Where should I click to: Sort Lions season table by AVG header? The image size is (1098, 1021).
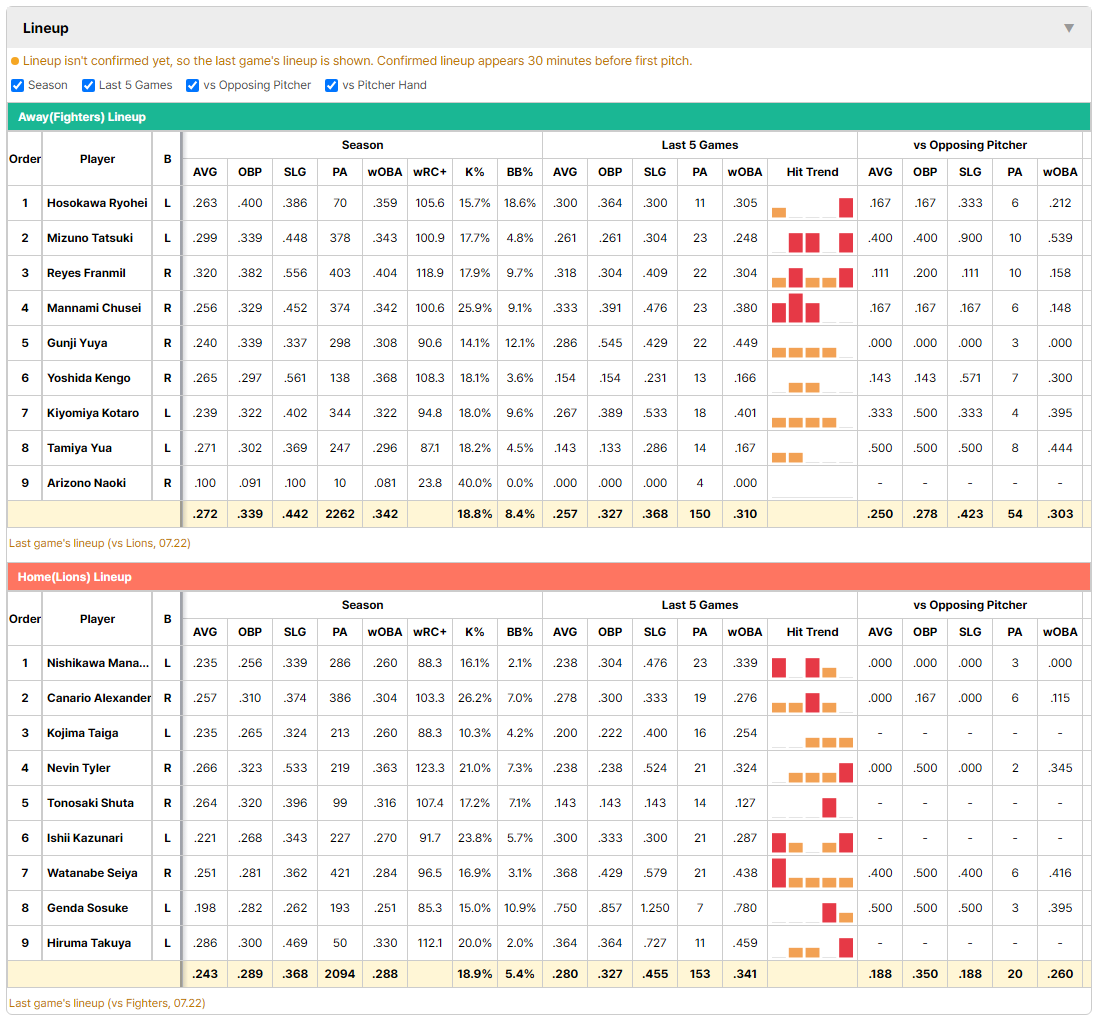[205, 632]
